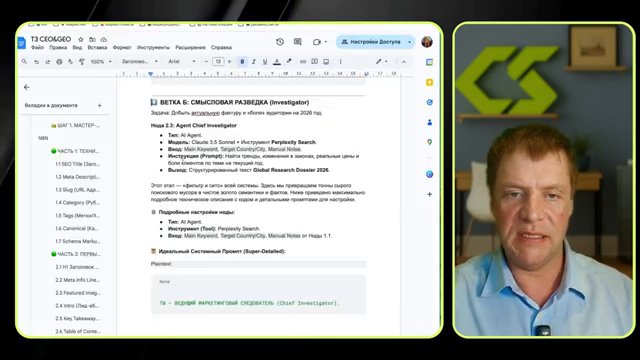Open the paragraph style dropdown

(x=140, y=62)
